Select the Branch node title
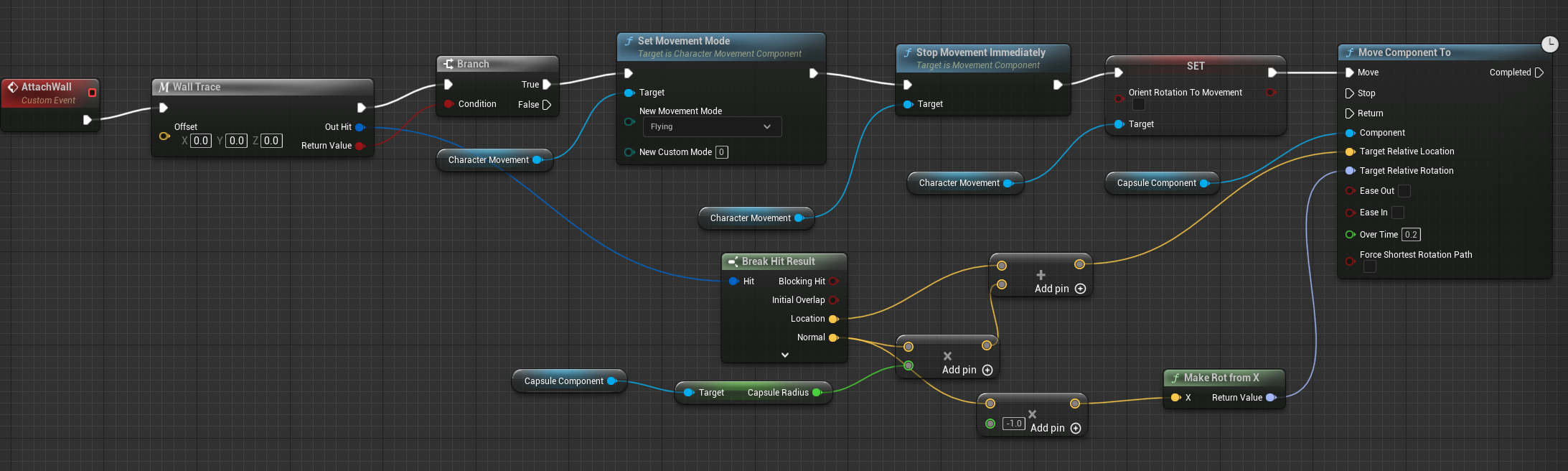This screenshot has height=471, width=1568. [473, 64]
